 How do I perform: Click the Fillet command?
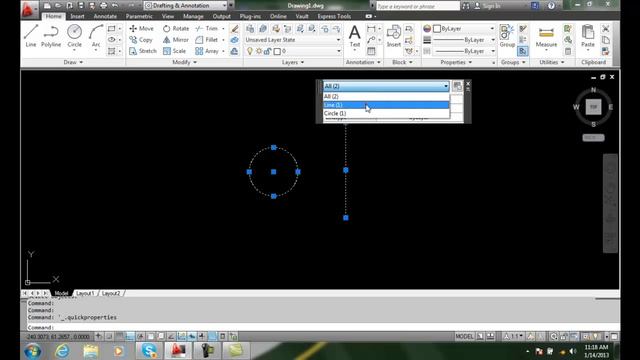[207, 40]
